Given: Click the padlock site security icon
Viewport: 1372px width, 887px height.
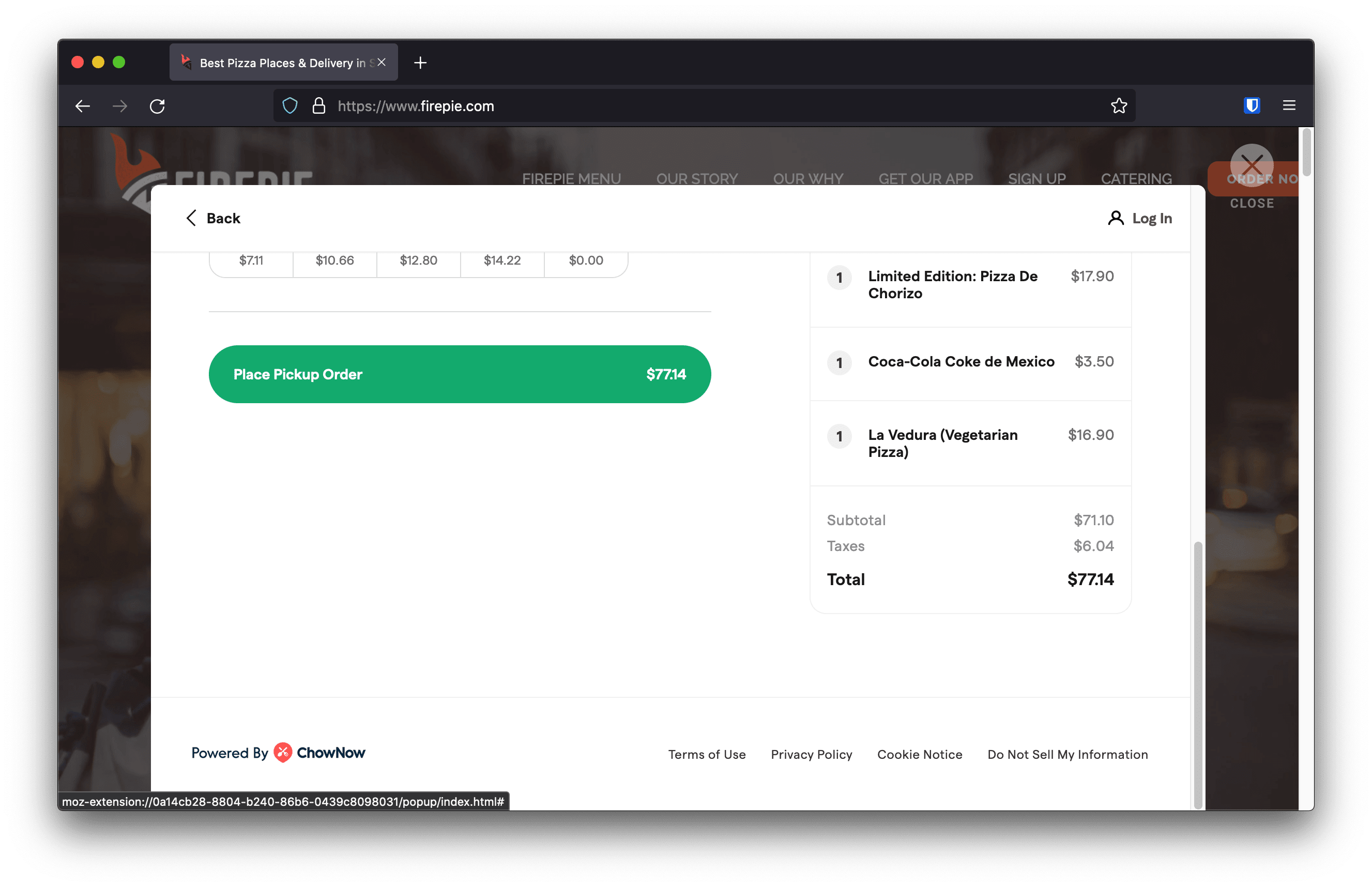Looking at the screenshot, I should 318,106.
